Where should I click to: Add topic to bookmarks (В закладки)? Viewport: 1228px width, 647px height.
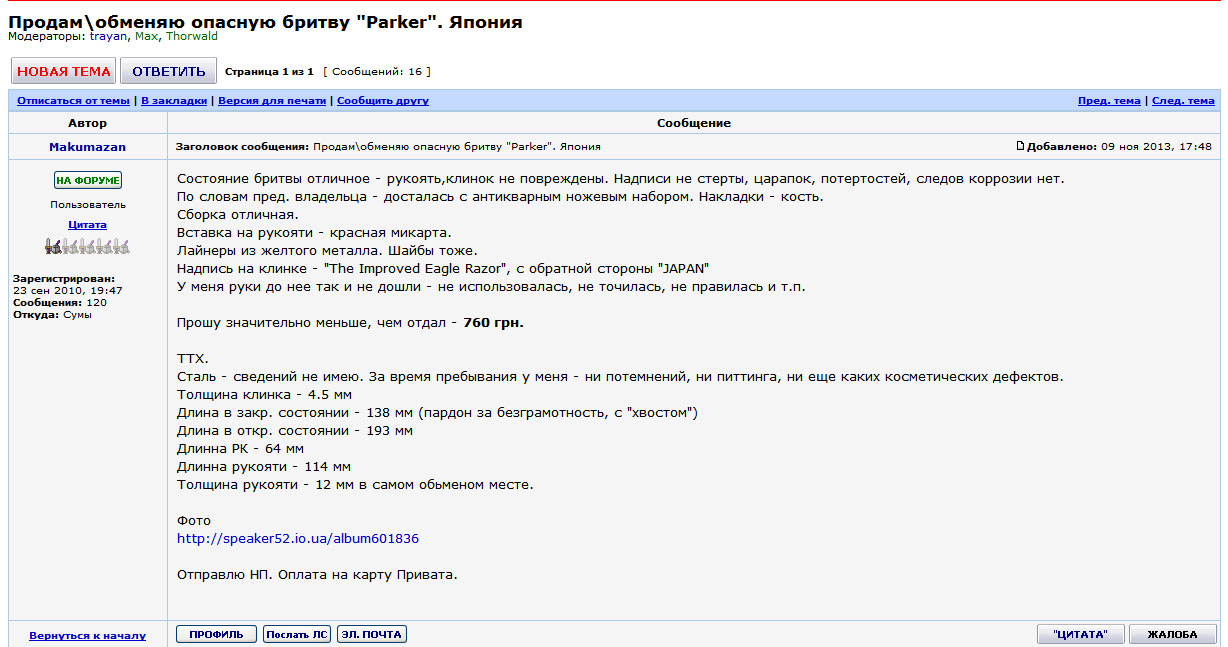click(x=174, y=101)
